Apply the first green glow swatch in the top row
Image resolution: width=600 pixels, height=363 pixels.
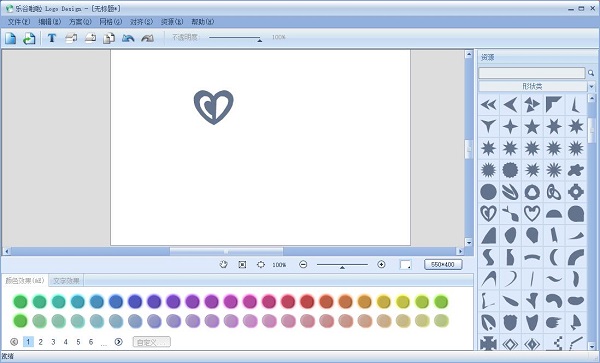point(20,302)
